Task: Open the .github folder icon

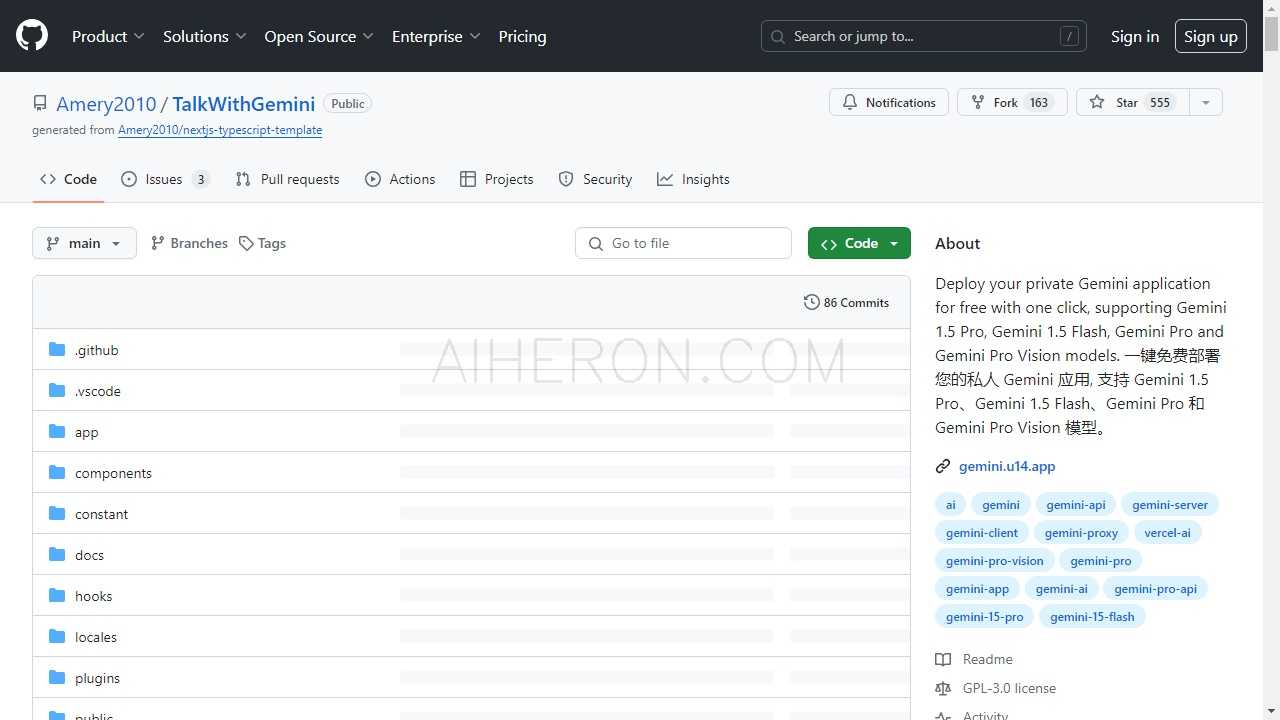Action: (x=57, y=350)
